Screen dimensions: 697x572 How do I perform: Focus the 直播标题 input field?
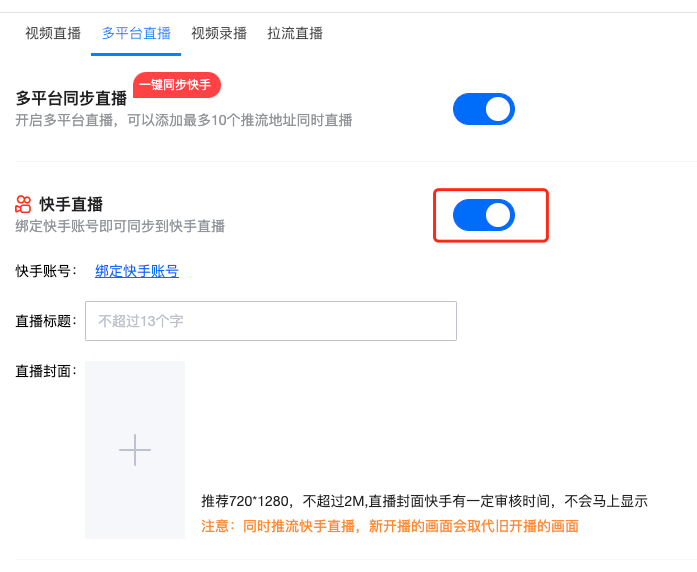tap(271, 321)
